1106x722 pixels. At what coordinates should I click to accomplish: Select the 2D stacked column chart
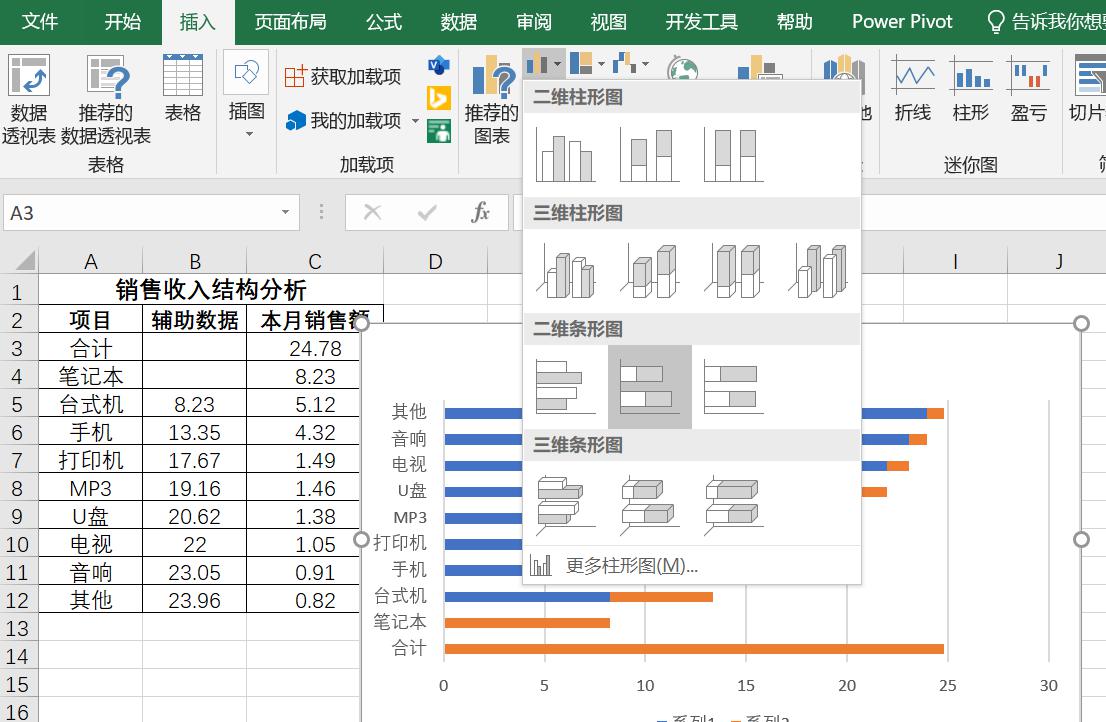649,155
